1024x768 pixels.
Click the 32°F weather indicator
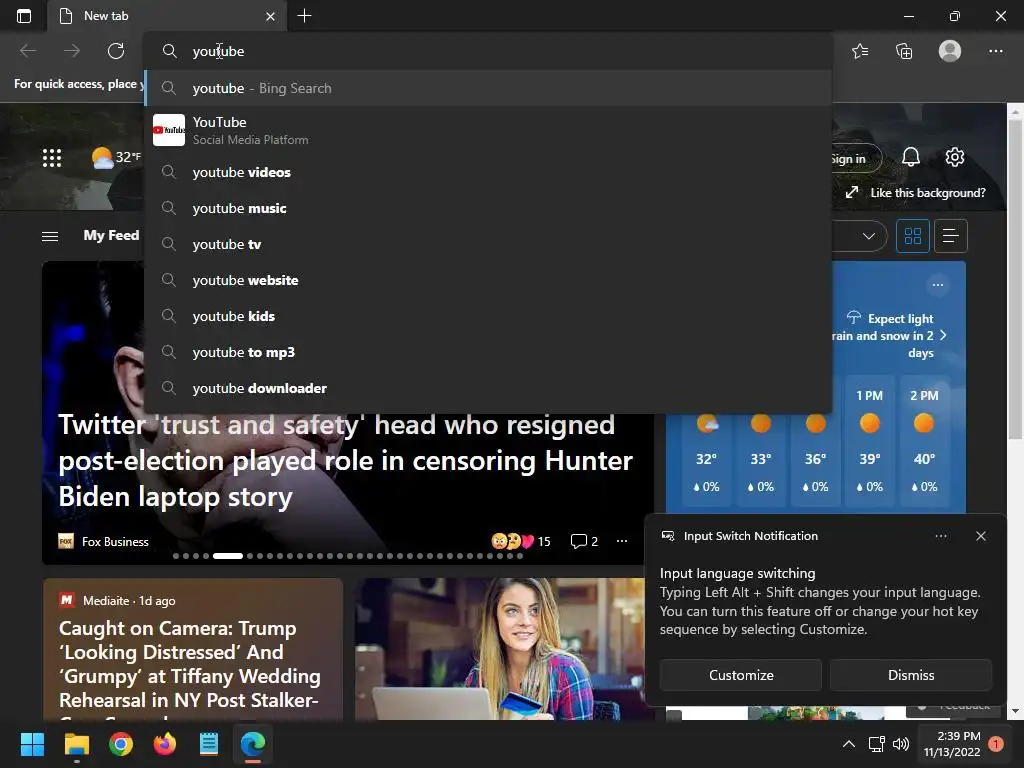pyautogui.click(x=116, y=157)
